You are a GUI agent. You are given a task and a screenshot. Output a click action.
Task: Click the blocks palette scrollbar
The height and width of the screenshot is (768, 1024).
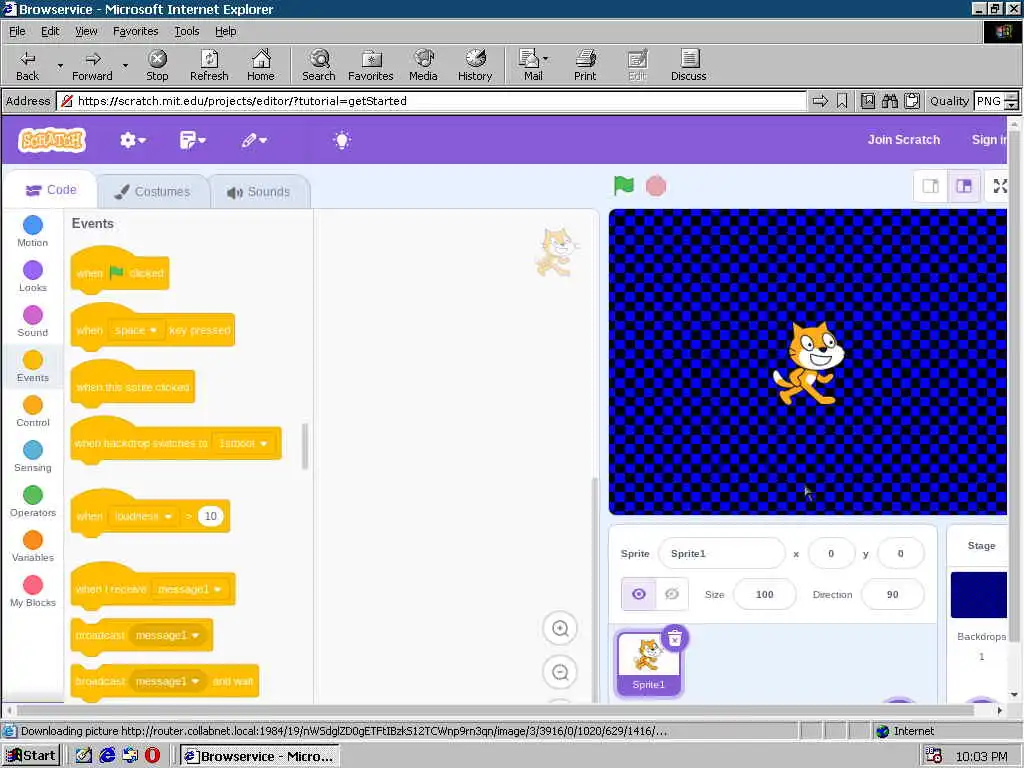[x=305, y=447]
